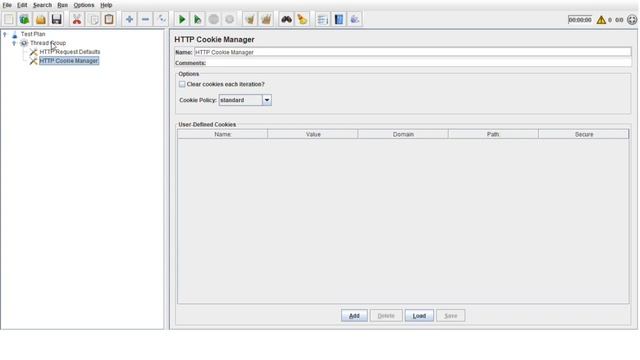Image resolution: width=640 pixels, height=360 pixels.
Task: Open the Edit menu
Action: point(22,5)
